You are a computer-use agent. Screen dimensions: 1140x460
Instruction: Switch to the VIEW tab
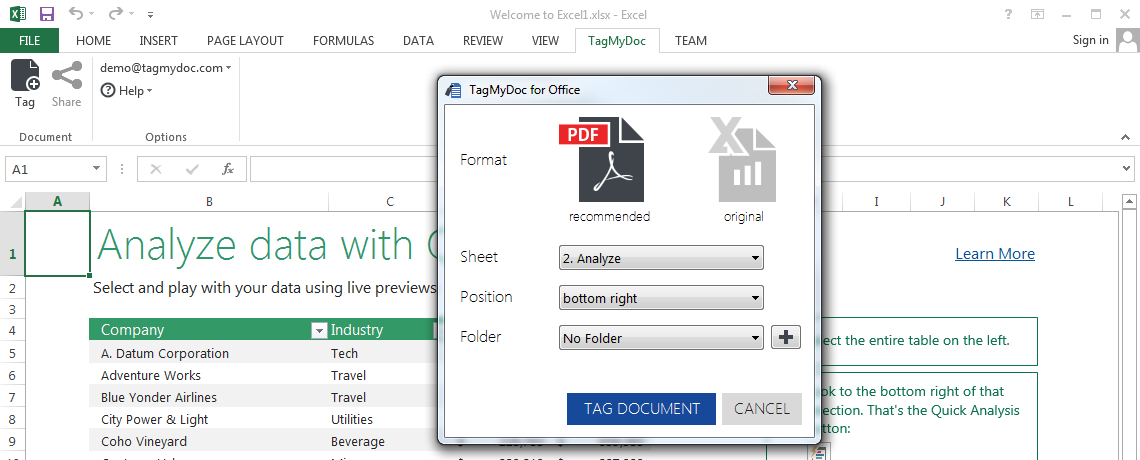pos(545,41)
